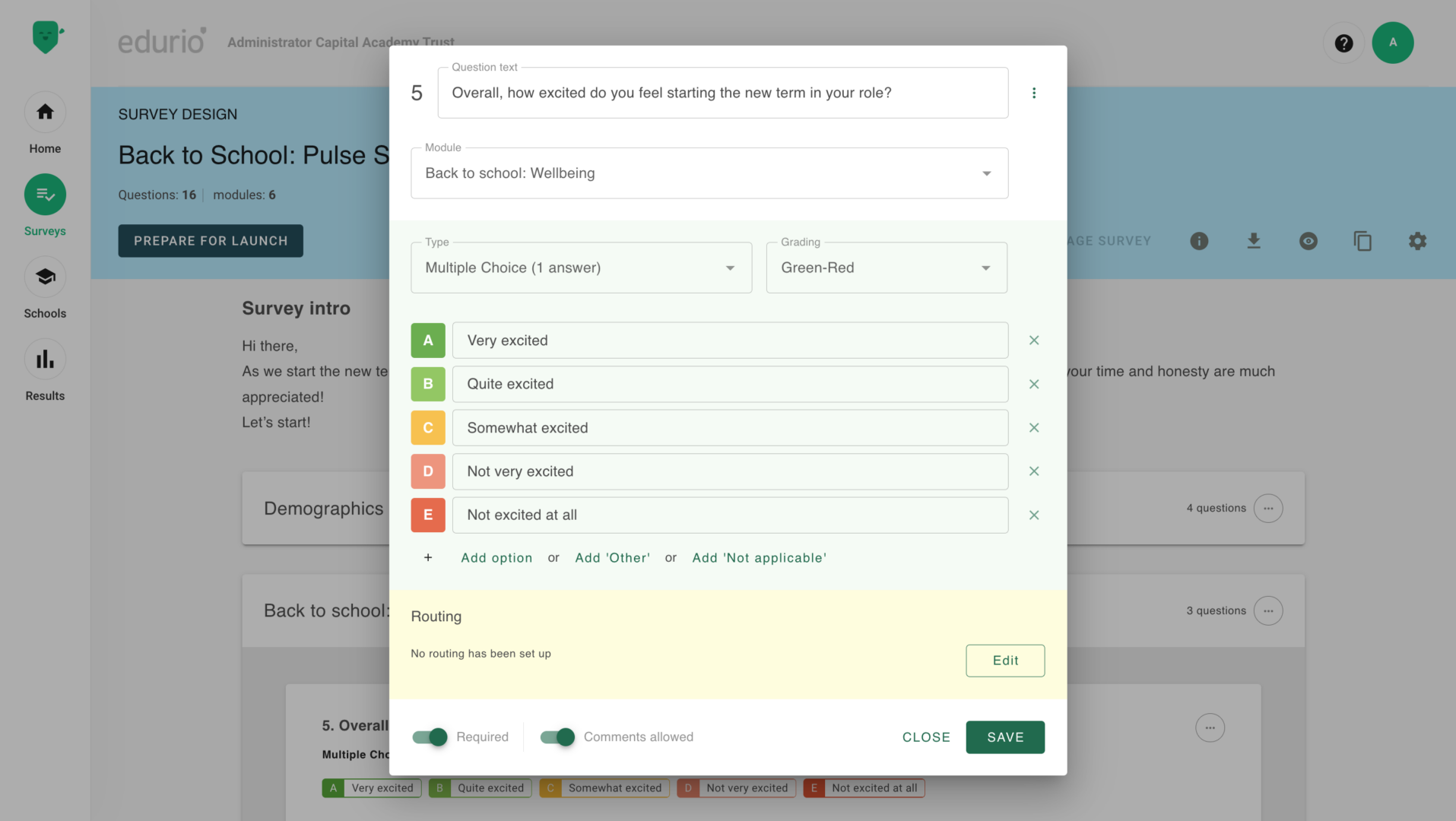Screen dimensions: 1456x821
Task: Open question 5 card three-dot menu
Action: coord(1210,727)
